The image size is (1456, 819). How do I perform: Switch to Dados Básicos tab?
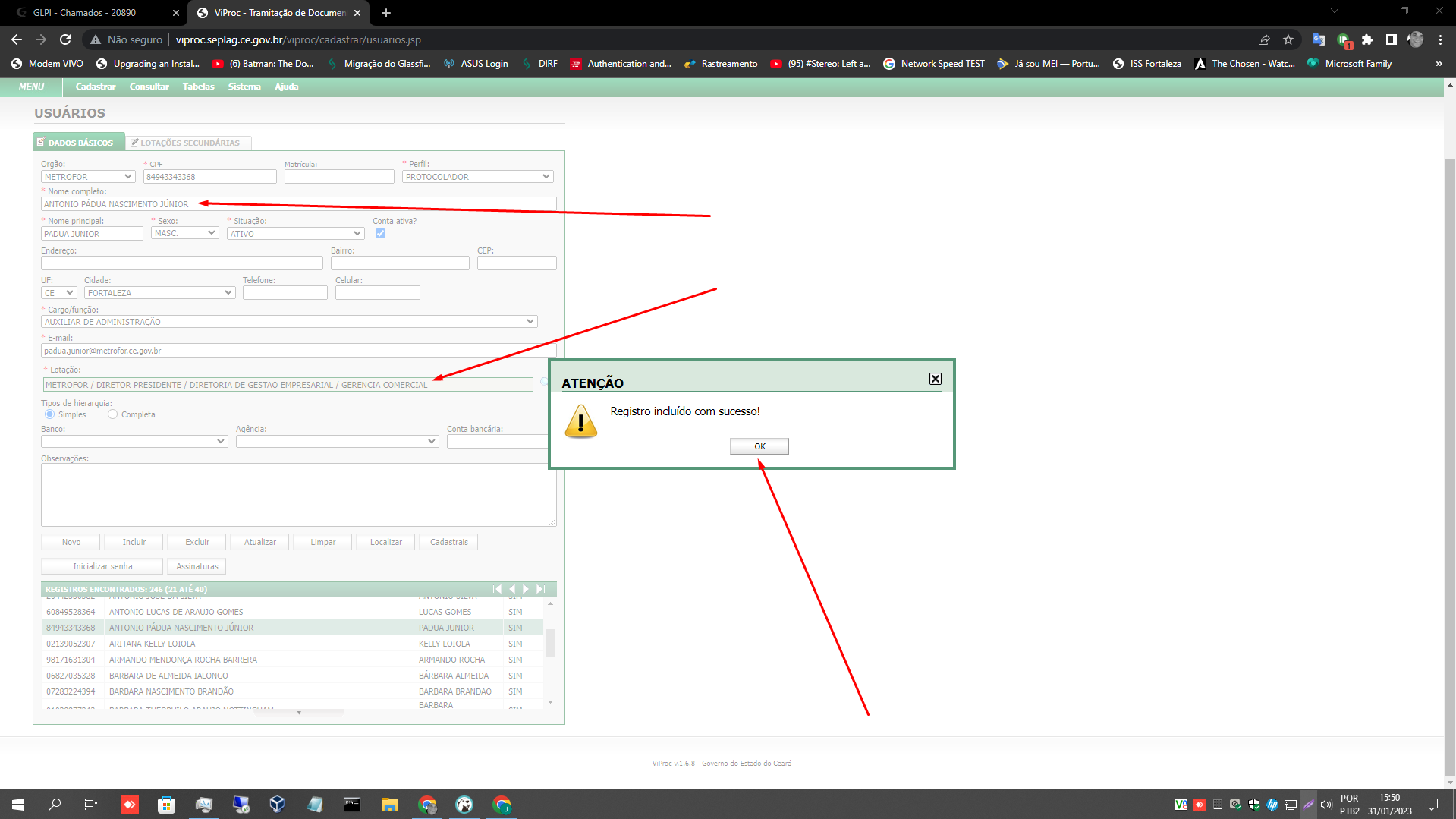79,142
